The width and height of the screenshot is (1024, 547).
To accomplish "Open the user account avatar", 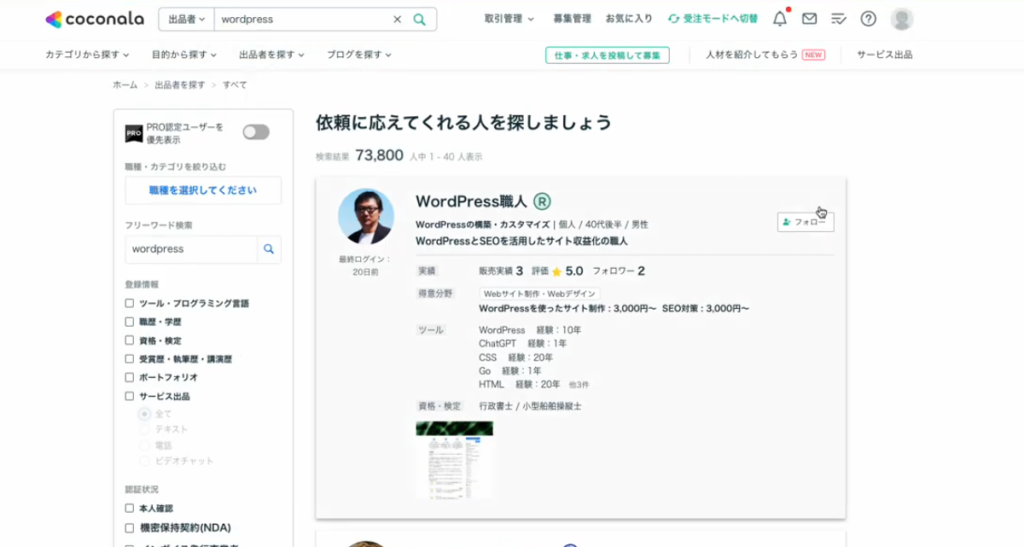I will [902, 19].
